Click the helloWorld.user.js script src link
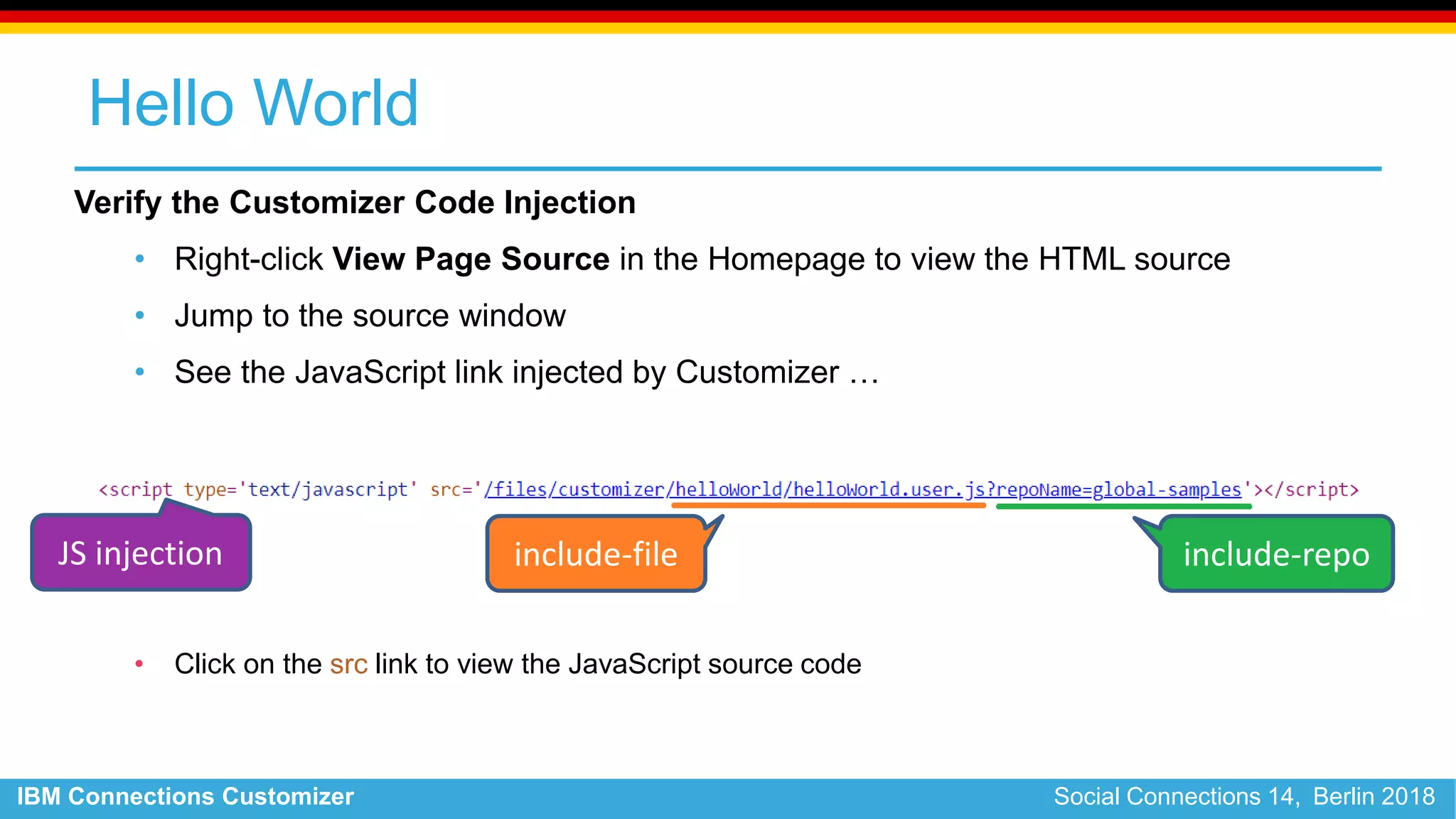1456x819 pixels. pyautogui.click(x=863, y=490)
